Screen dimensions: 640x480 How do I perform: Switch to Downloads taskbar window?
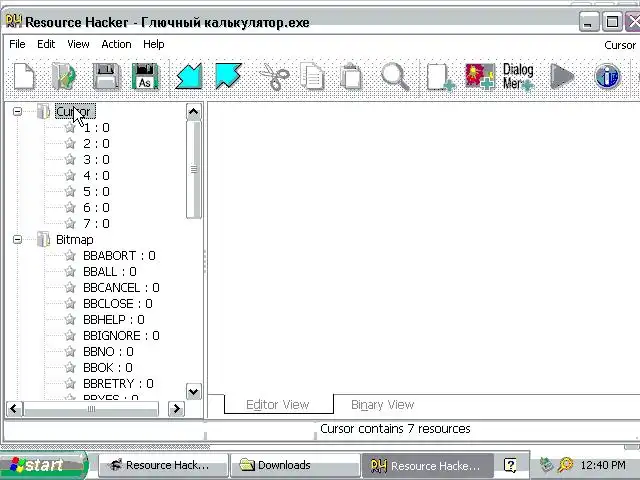pos(295,465)
